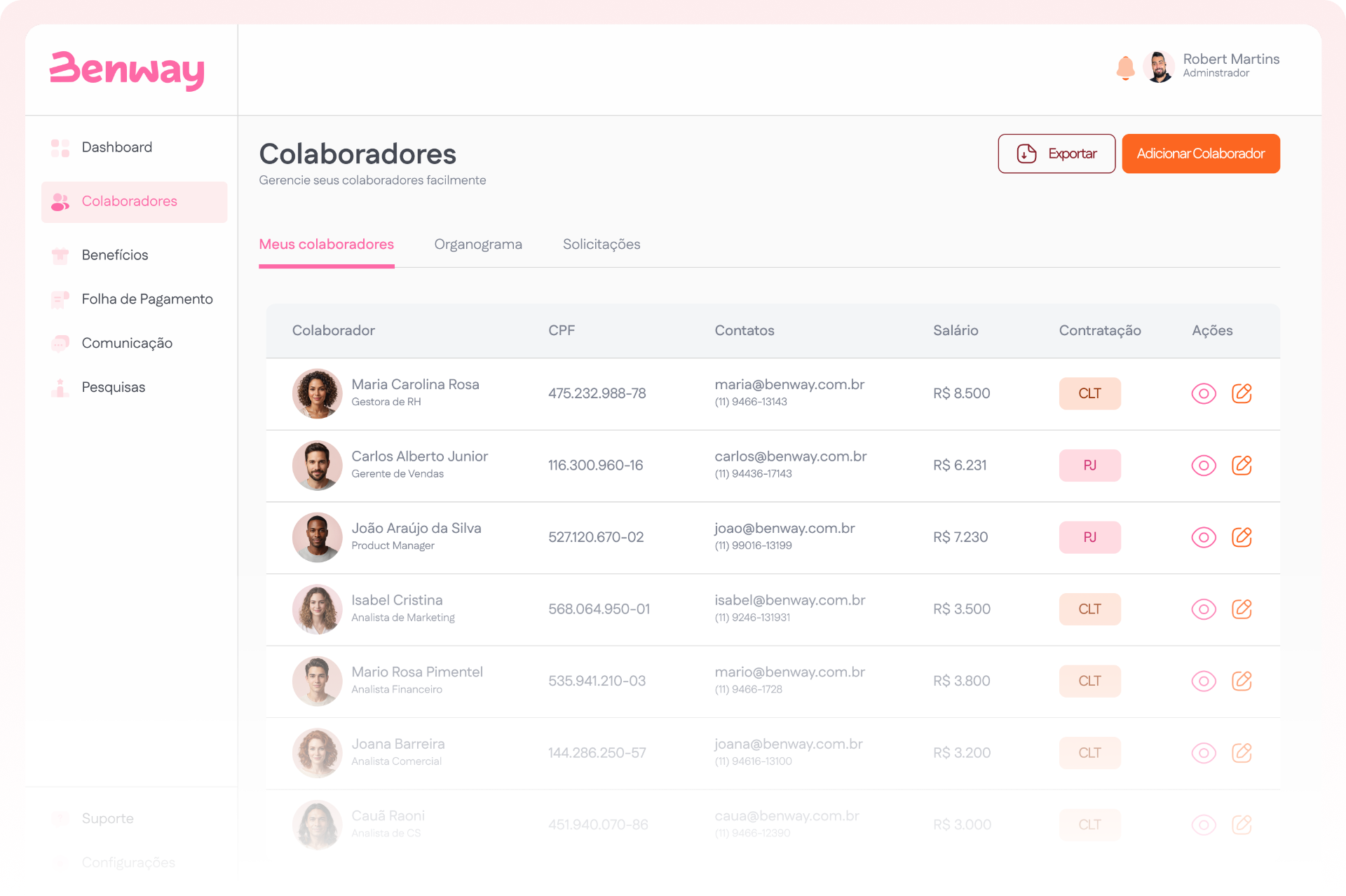This screenshot has height=896, width=1346.
Task: View Isabel Cristina's profile via the eye icon
Action: (1204, 609)
